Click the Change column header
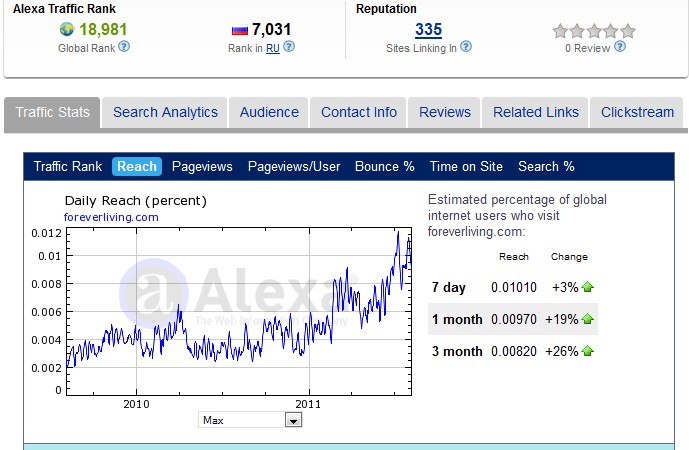This screenshot has width=689, height=450. click(569, 257)
